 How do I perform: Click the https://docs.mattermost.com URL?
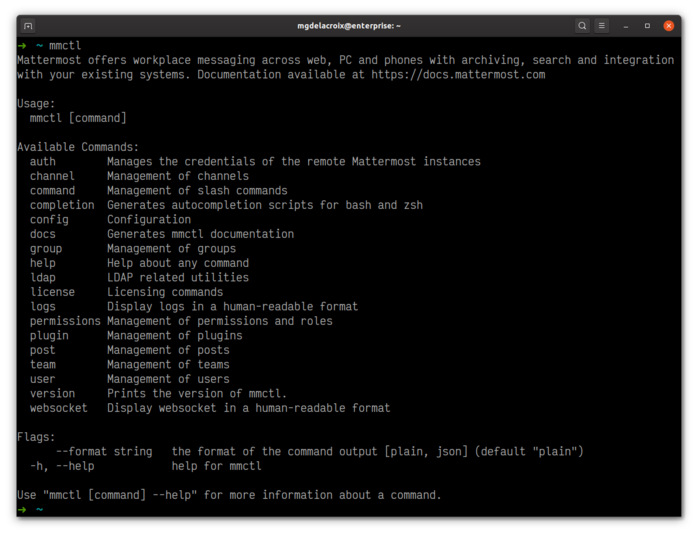coord(458,75)
